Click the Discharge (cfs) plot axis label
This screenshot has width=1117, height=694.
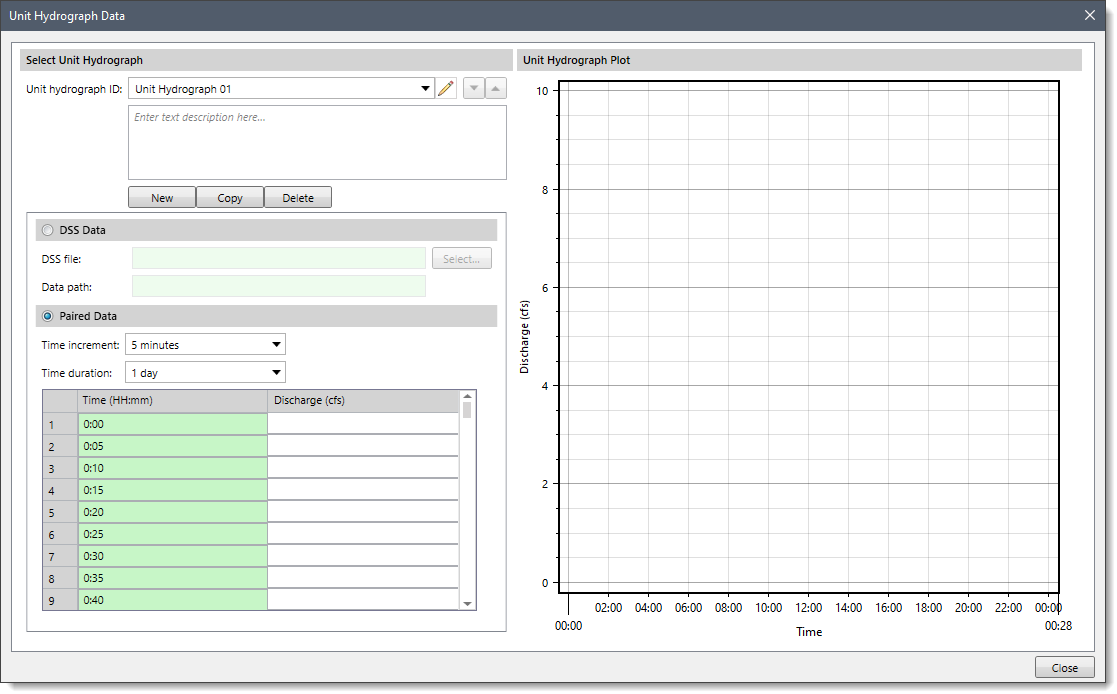pyautogui.click(x=524, y=337)
